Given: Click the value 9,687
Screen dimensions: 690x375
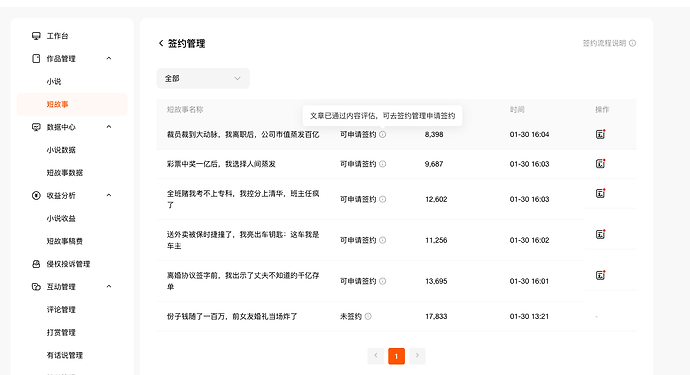Looking at the screenshot, I should pos(434,164).
